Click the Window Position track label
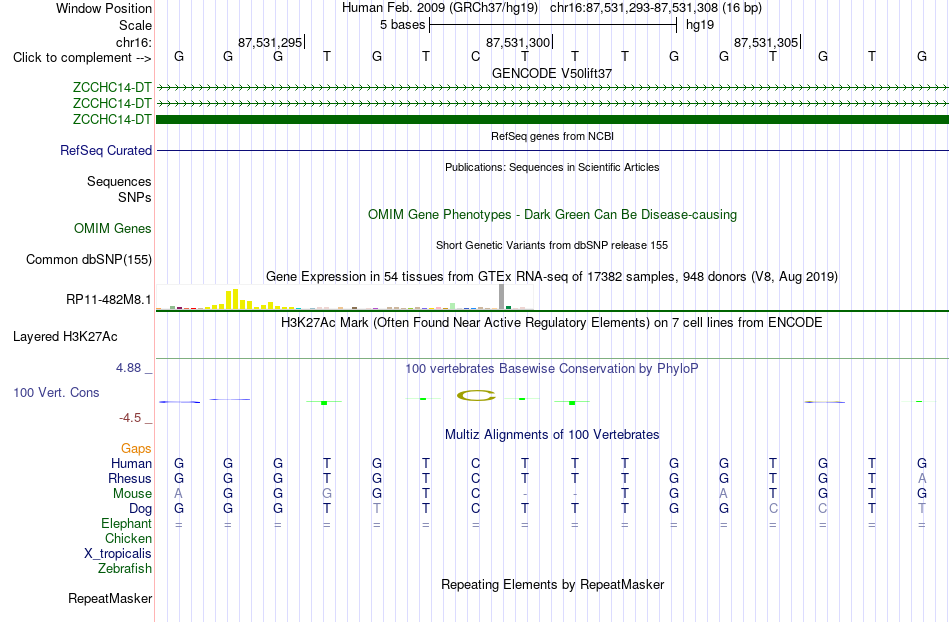This screenshot has width=950, height=622. tap(104, 8)
